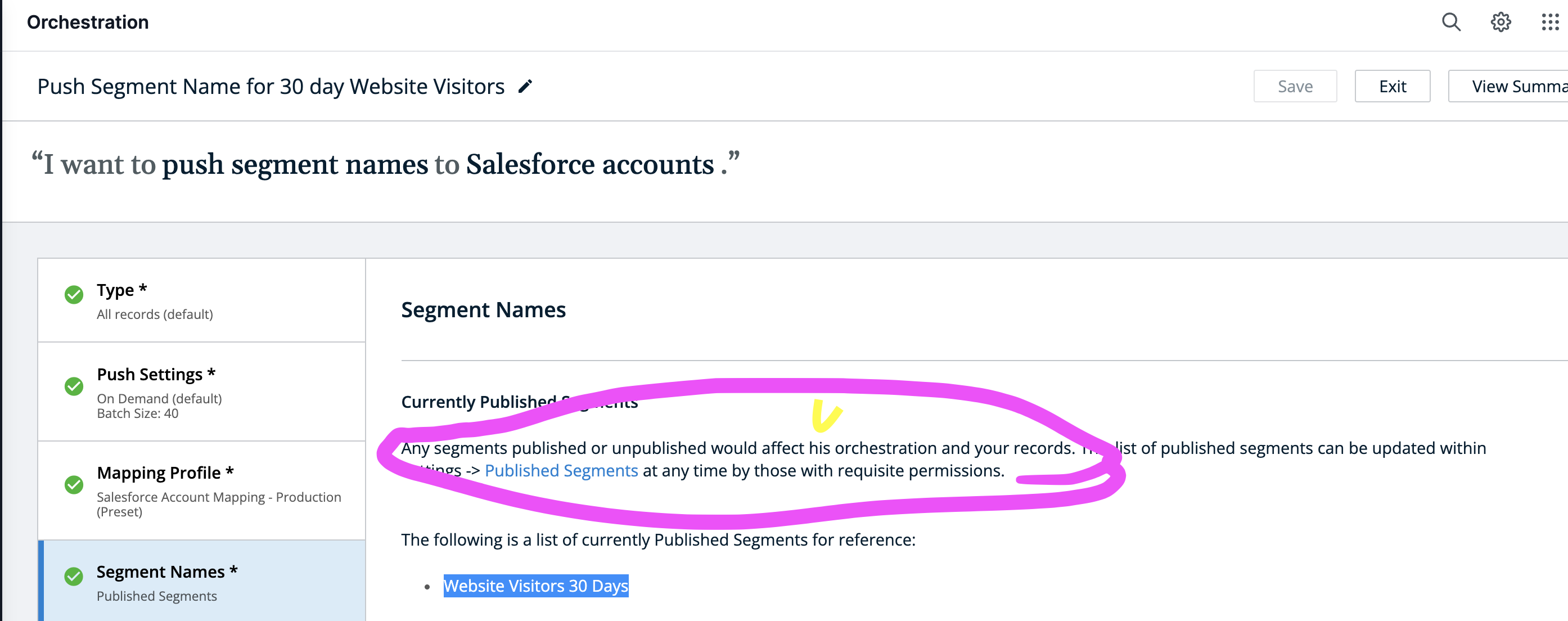Click the Mapping Profile green checkmark
1568x621 pixels.
74,485
